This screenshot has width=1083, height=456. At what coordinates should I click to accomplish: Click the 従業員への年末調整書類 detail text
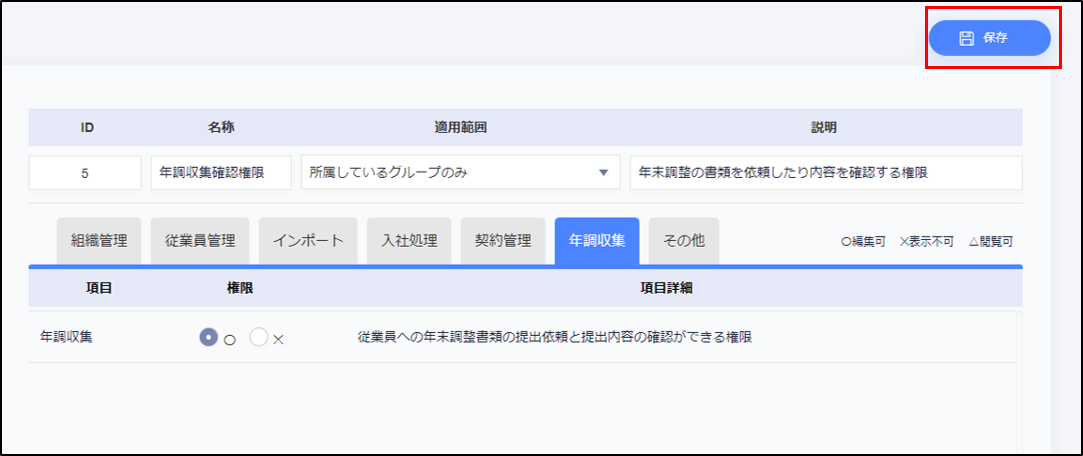[554, 337]
